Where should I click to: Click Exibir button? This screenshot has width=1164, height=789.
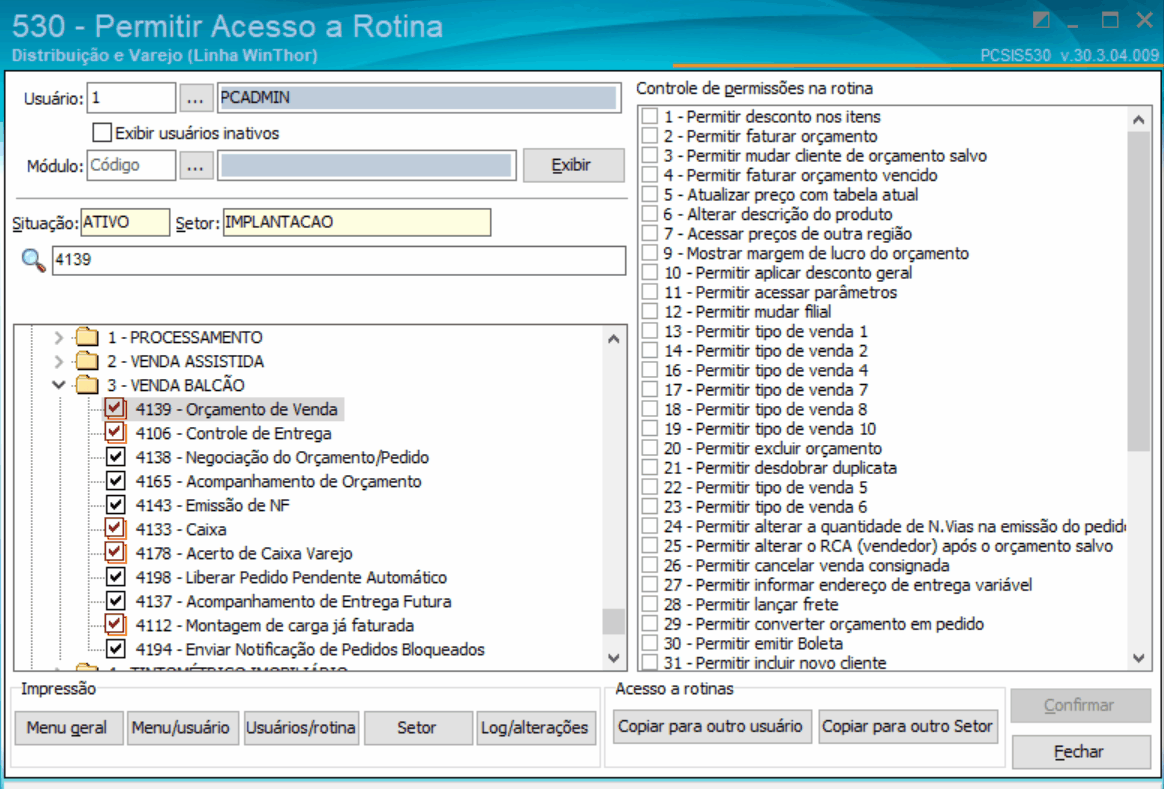click(573, 165)
